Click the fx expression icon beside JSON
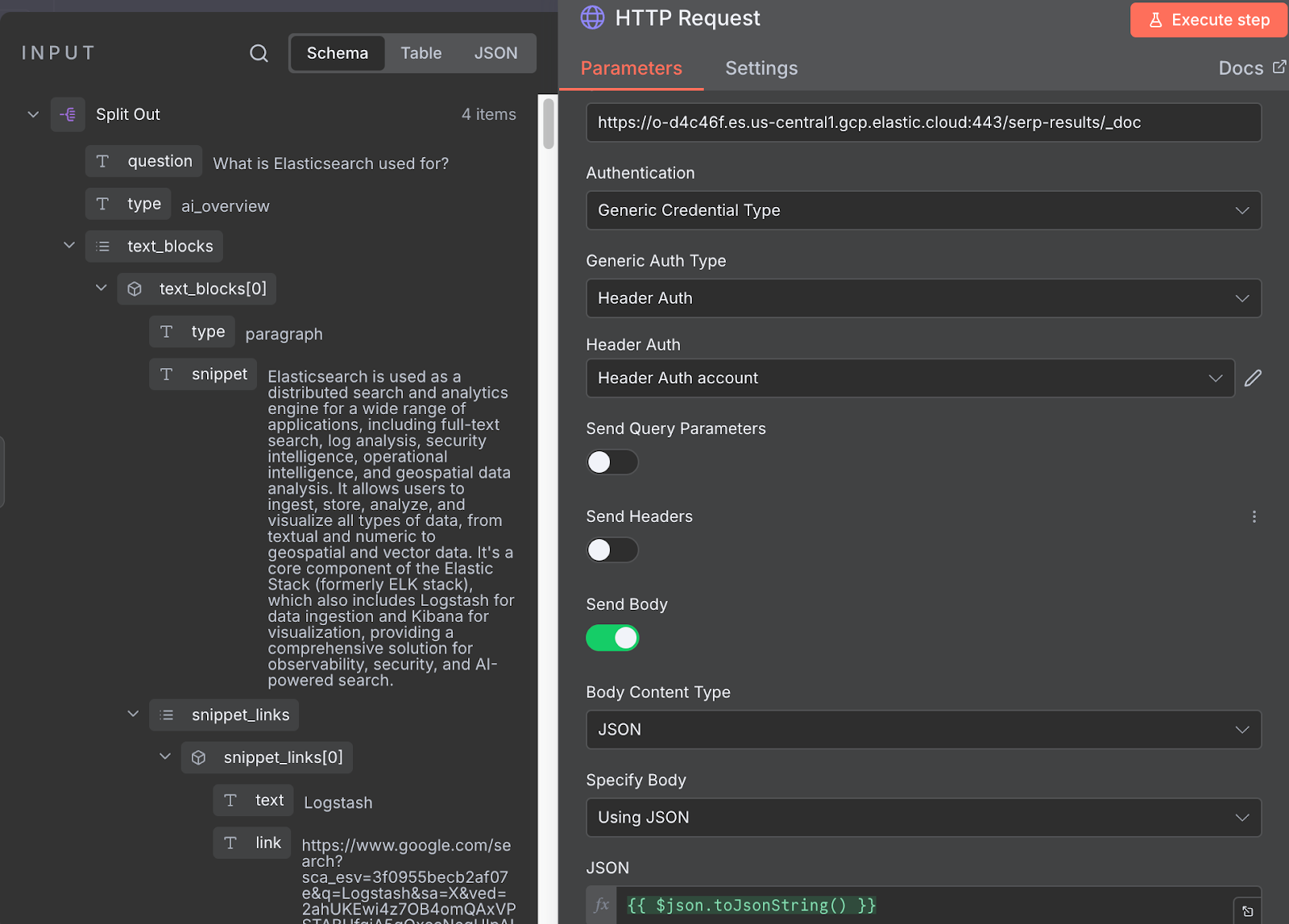 602,905
